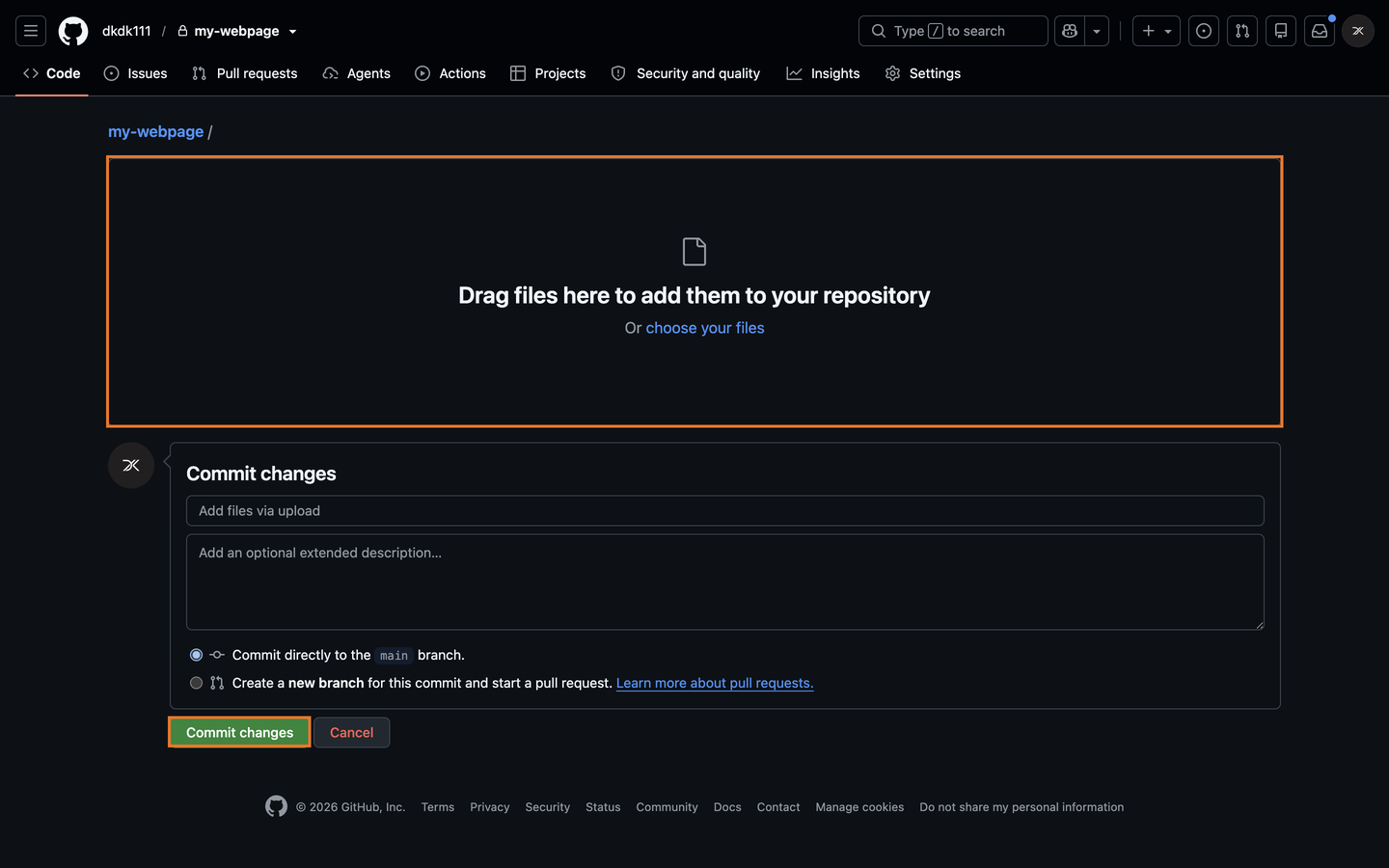
Task: Expand the Copilot dropdown arrow
Action: point(1097,31)
